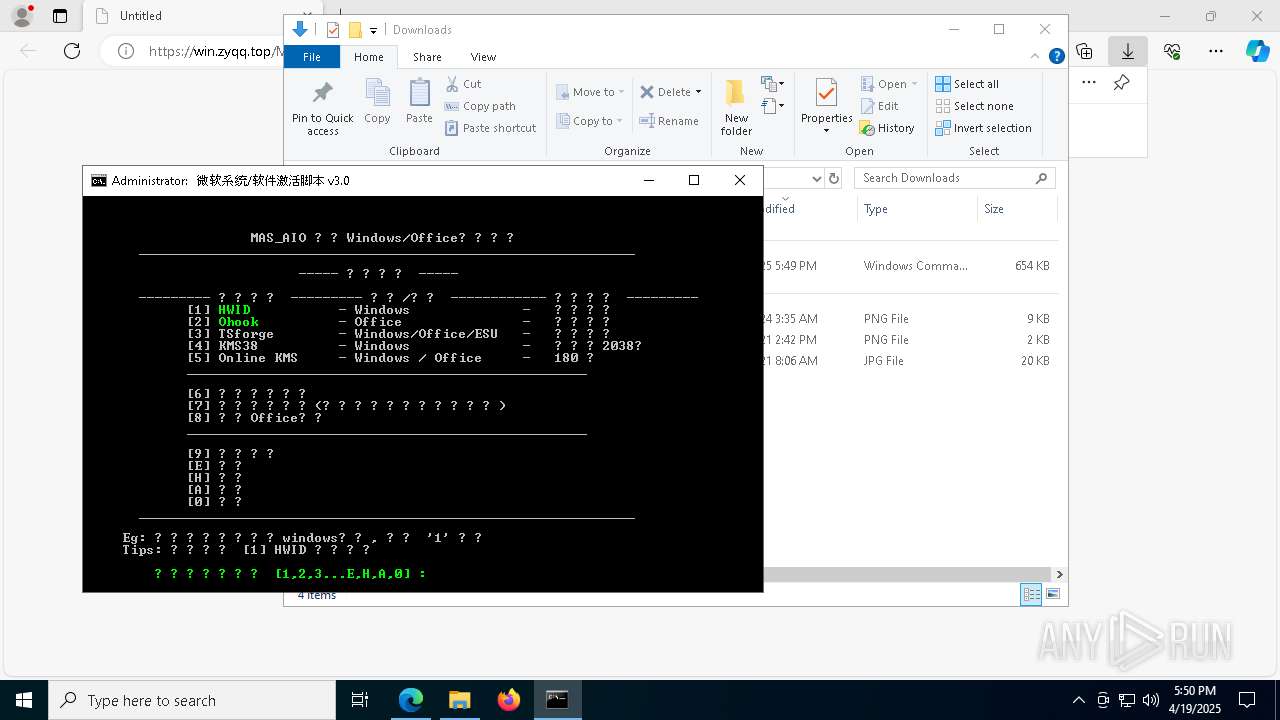Click the command prompt window icon
Viewport: 1280px width, 720px height.
pos(99,181)
